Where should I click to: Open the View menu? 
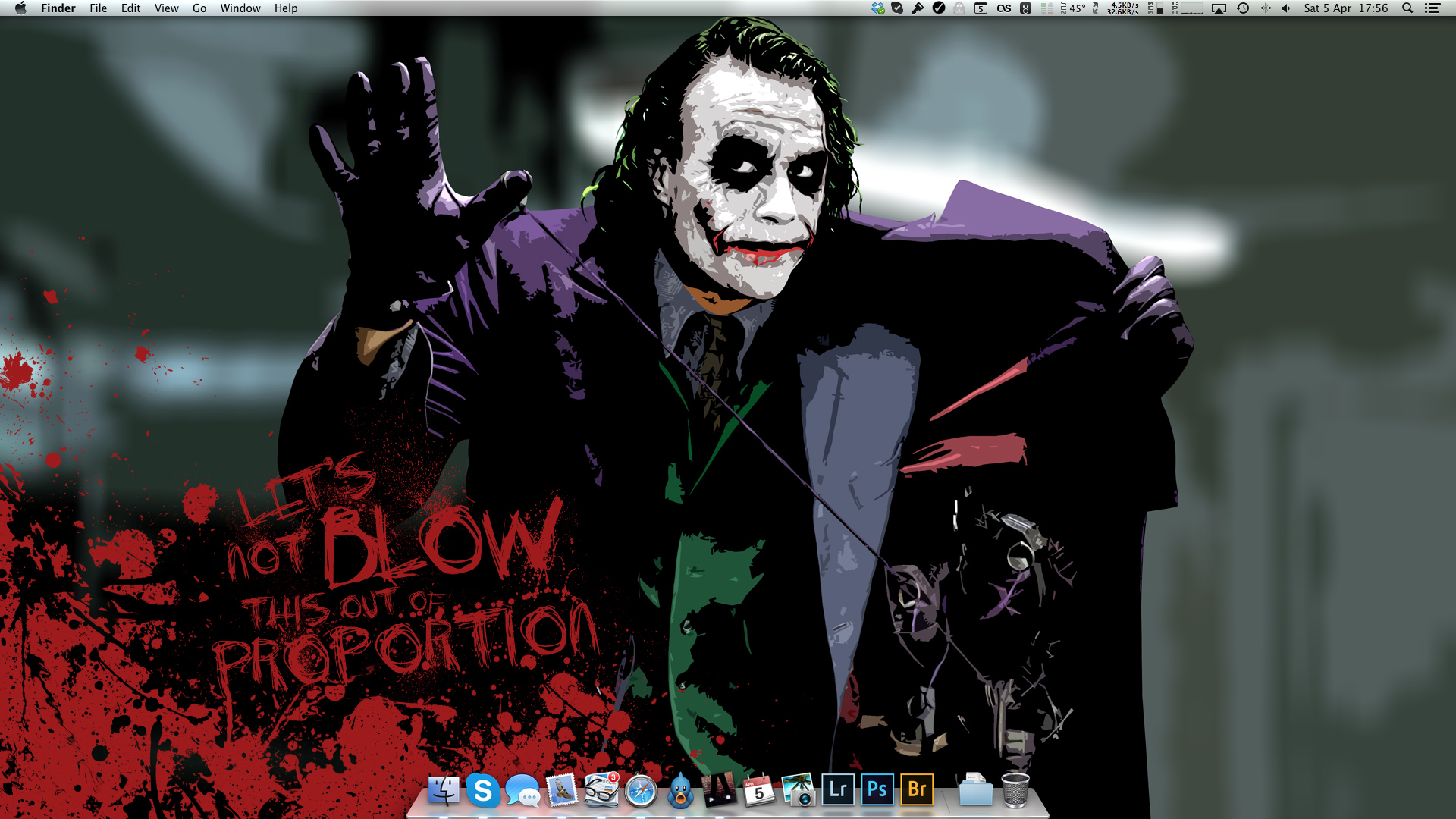[167, 8]
